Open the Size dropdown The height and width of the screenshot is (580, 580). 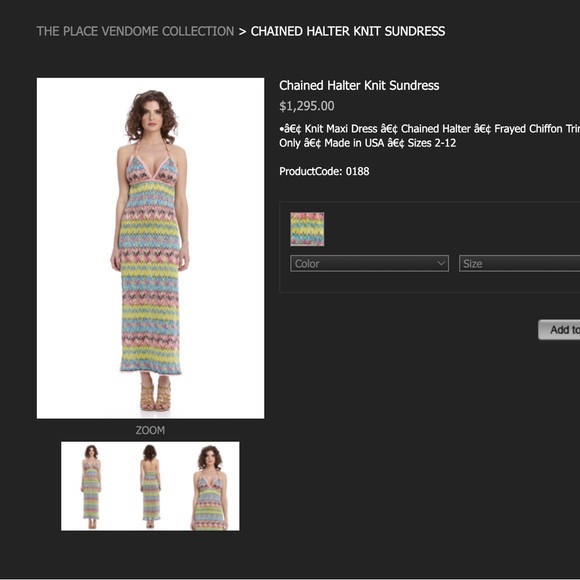point(519,263)
